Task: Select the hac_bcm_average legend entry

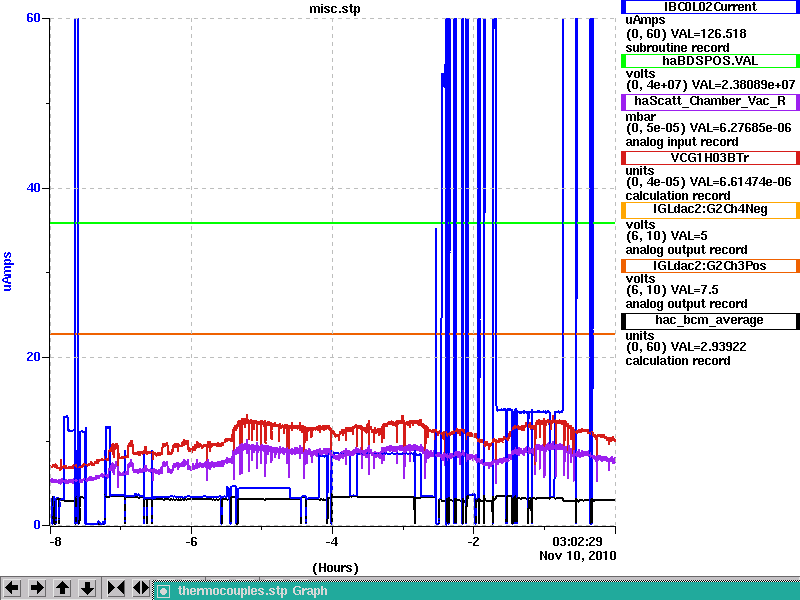Action: 710,320
